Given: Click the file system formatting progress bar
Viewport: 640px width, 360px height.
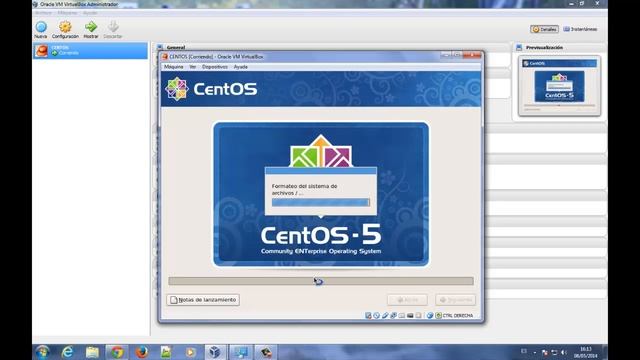Looking at the screenshot, I should tap(320, 202).
